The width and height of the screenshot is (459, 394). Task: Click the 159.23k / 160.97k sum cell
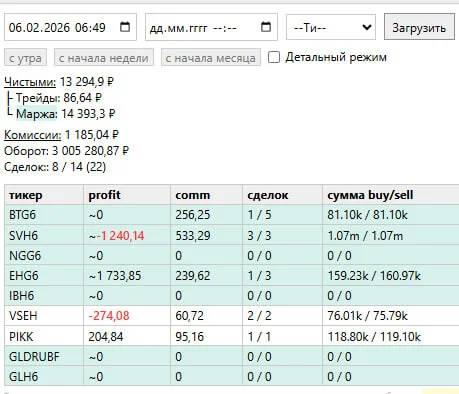(x=391, y=276)
